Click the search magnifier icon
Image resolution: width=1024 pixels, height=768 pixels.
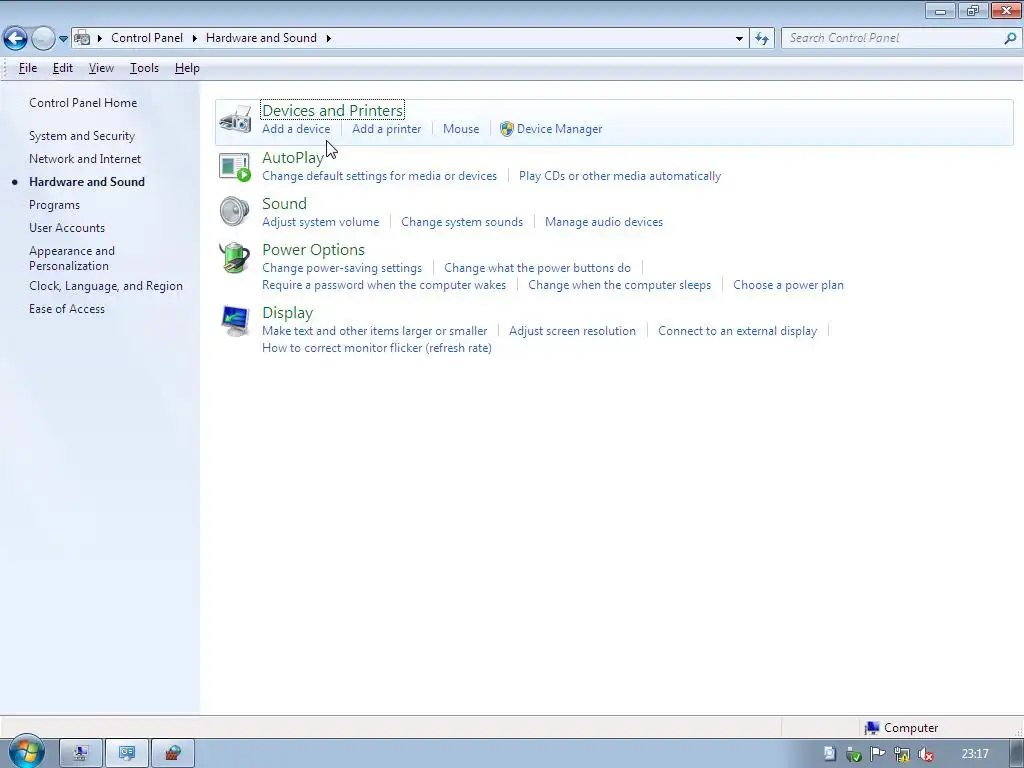[x=1010, y=38]
